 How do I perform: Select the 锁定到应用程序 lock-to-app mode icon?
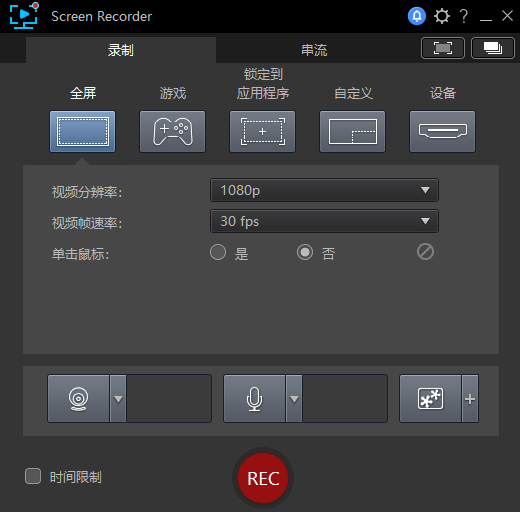(262, 131)
